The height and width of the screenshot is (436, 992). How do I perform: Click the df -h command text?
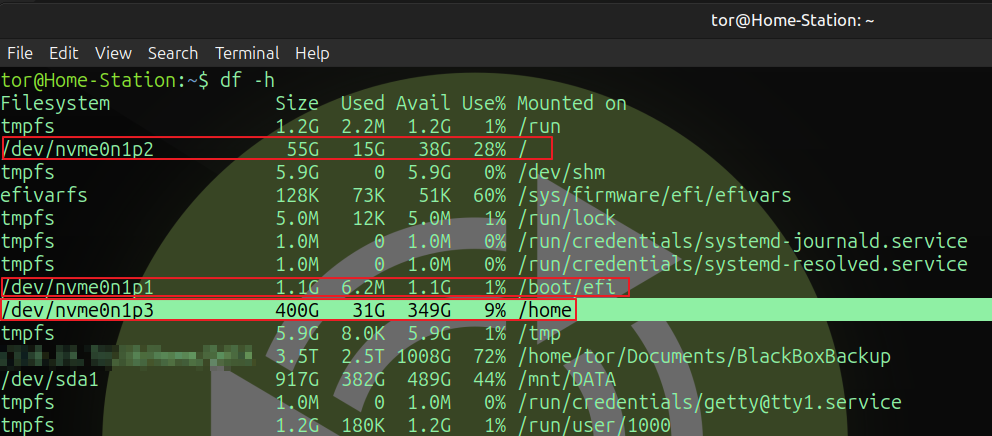pyautogui.click(x=246, y=80)
